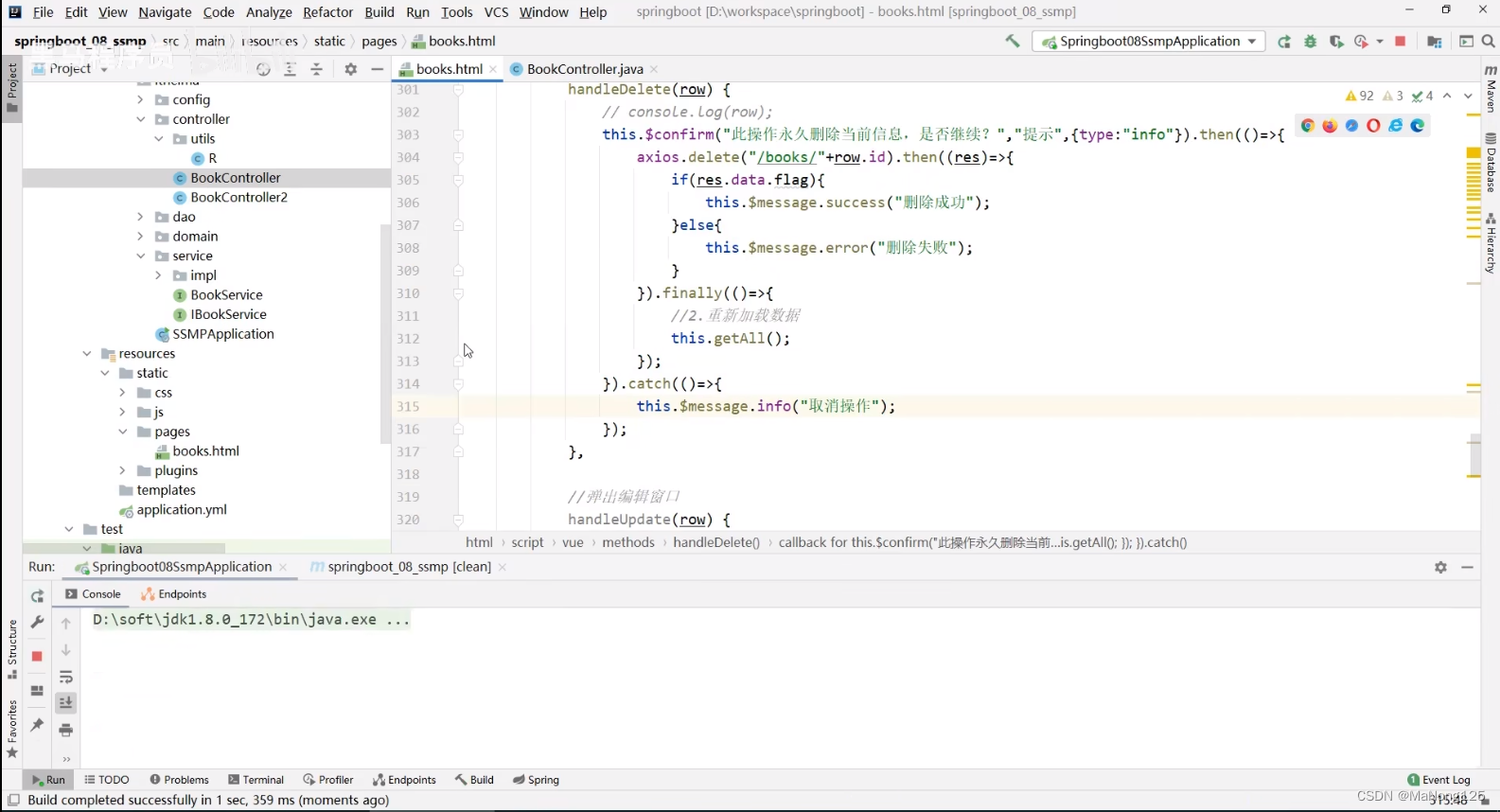Viewport: 1500px width, 812px height.
Task: Click handleDelete() breadcrumb in editor footer
Action: [x=716, y=542]
